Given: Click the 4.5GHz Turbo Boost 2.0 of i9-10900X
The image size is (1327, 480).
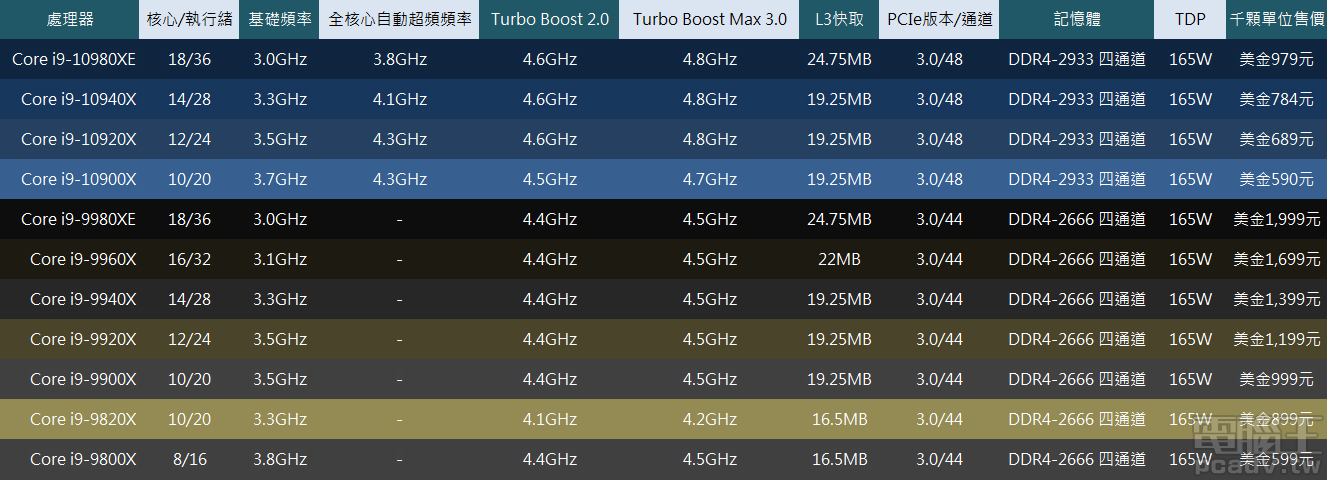Looking at the screenshot, I should pos(549,179).
